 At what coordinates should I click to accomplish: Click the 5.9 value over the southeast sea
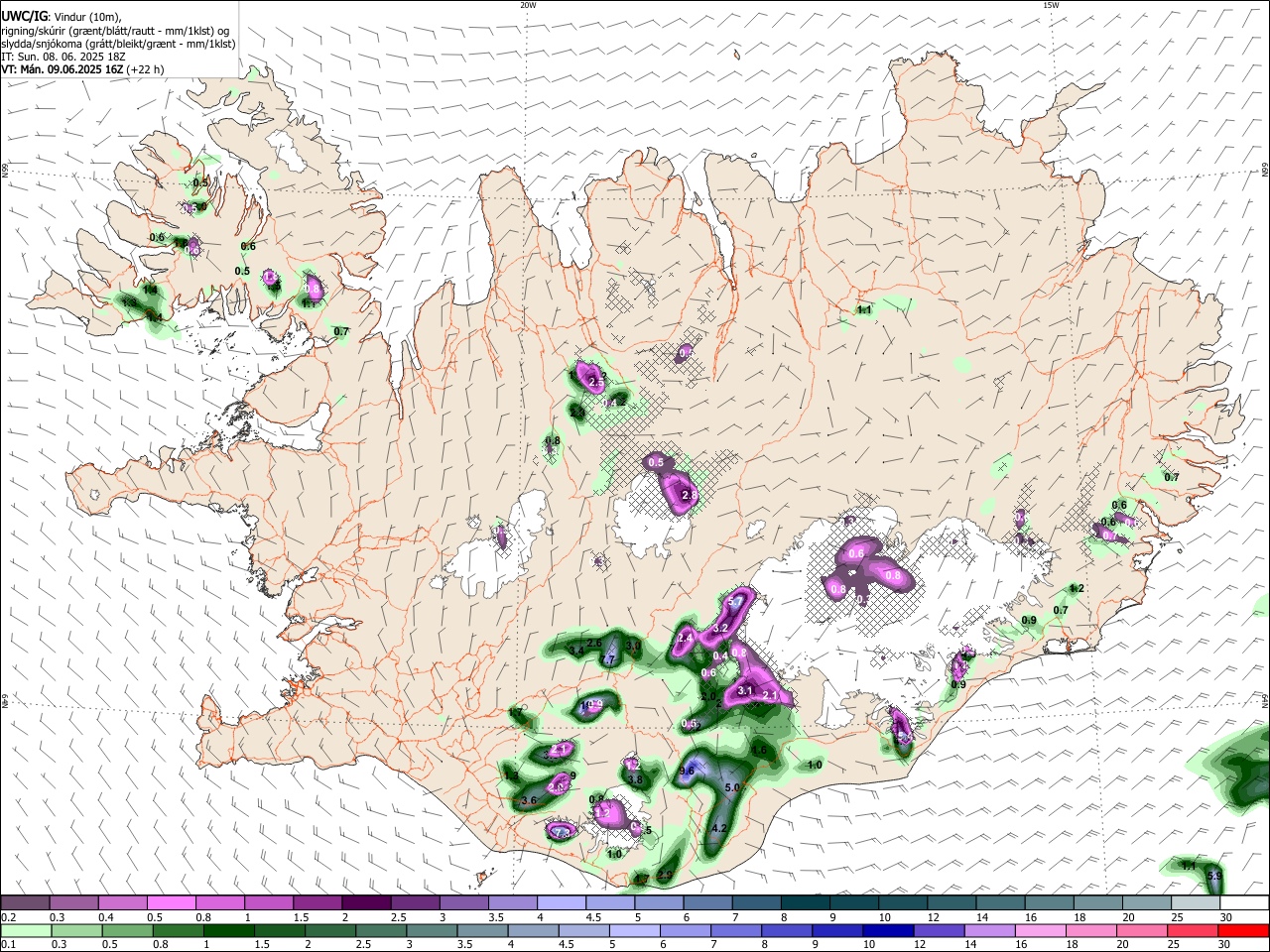pos(1214,876)
